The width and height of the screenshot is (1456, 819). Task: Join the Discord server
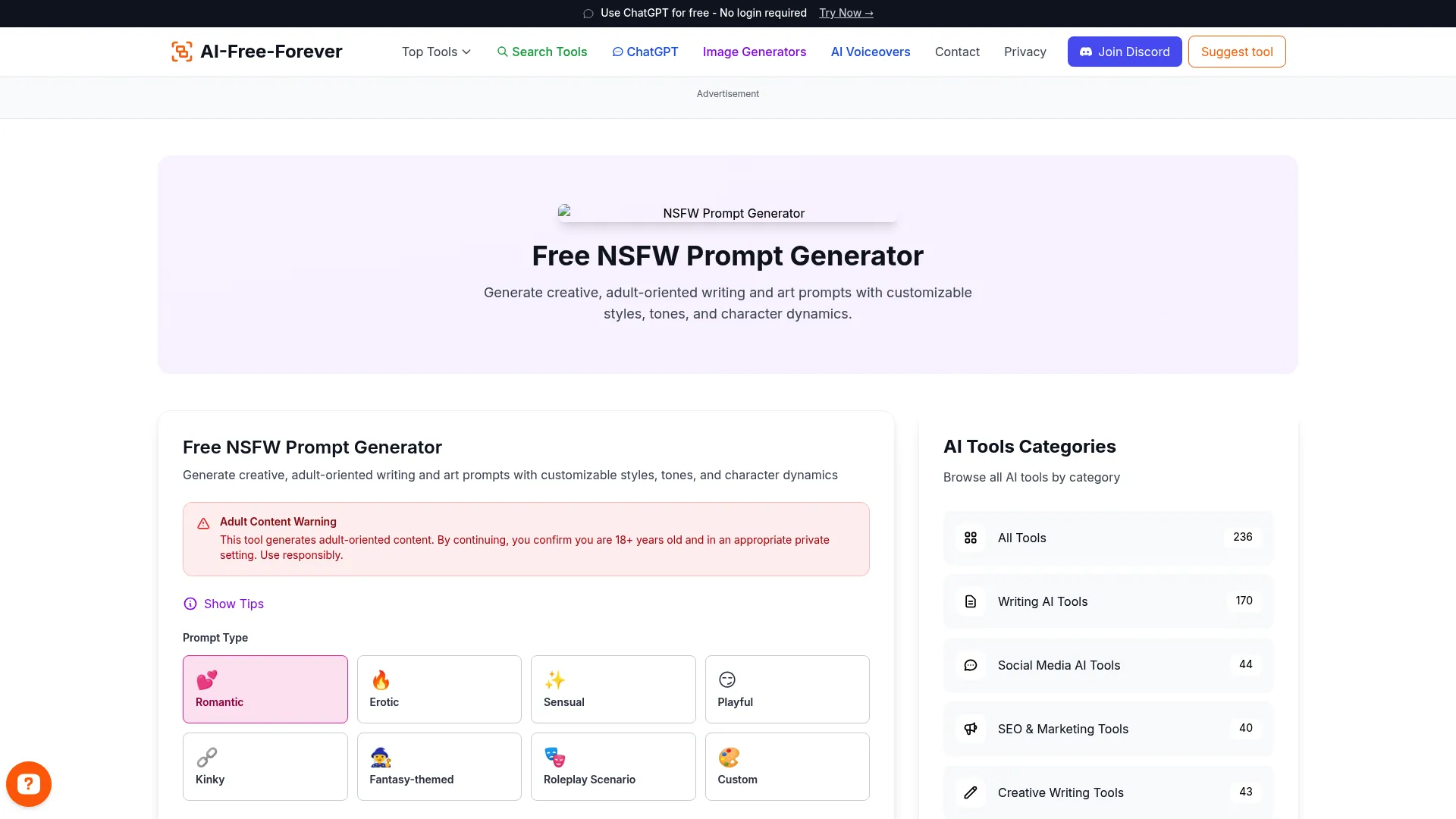click(x=1125, y=52)
